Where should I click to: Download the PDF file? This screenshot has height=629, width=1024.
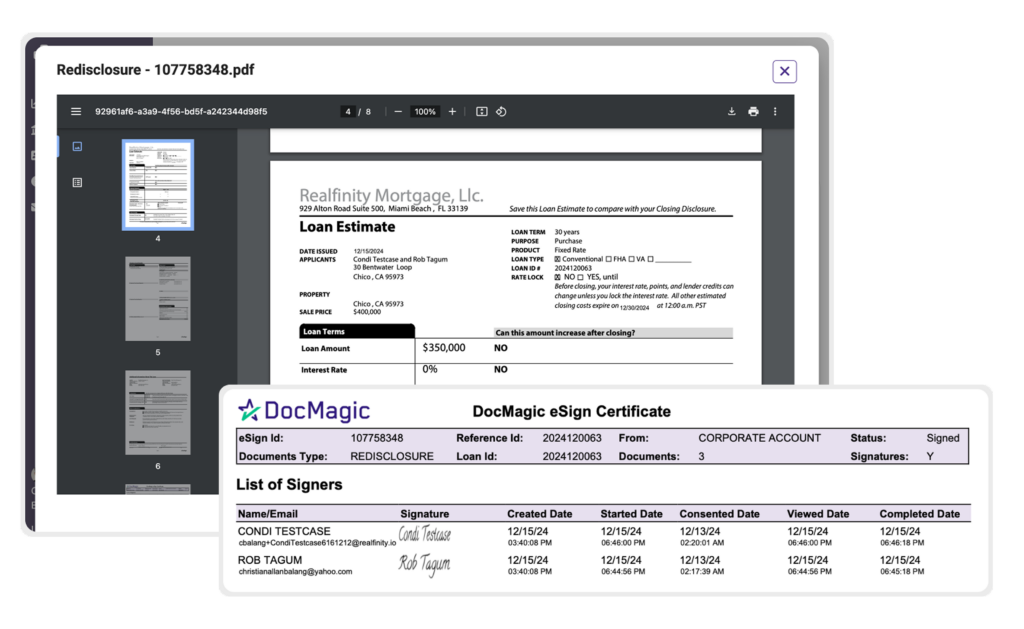point(731,112)
